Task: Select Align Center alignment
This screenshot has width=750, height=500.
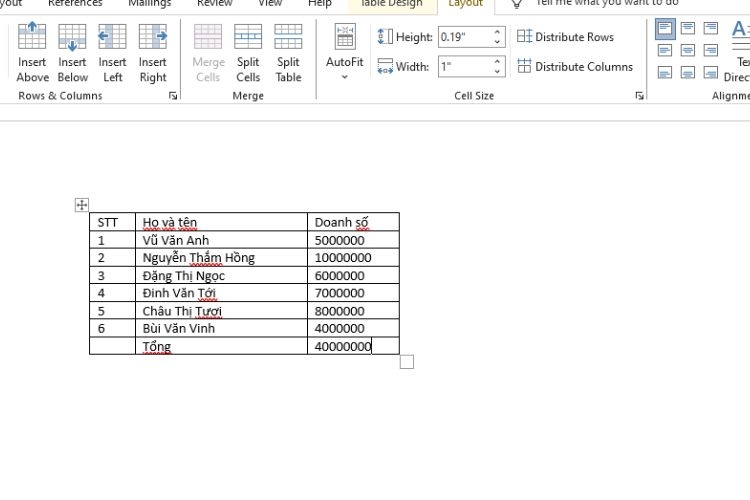Action: 688,50
